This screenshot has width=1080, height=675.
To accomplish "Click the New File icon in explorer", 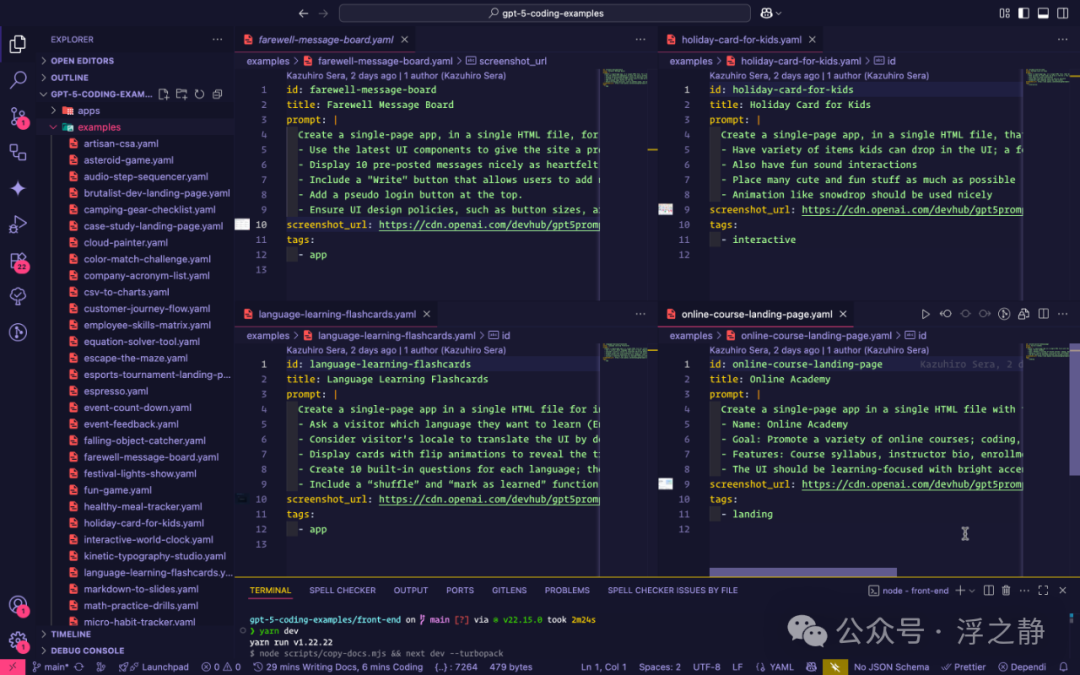I will click(164, 94).
